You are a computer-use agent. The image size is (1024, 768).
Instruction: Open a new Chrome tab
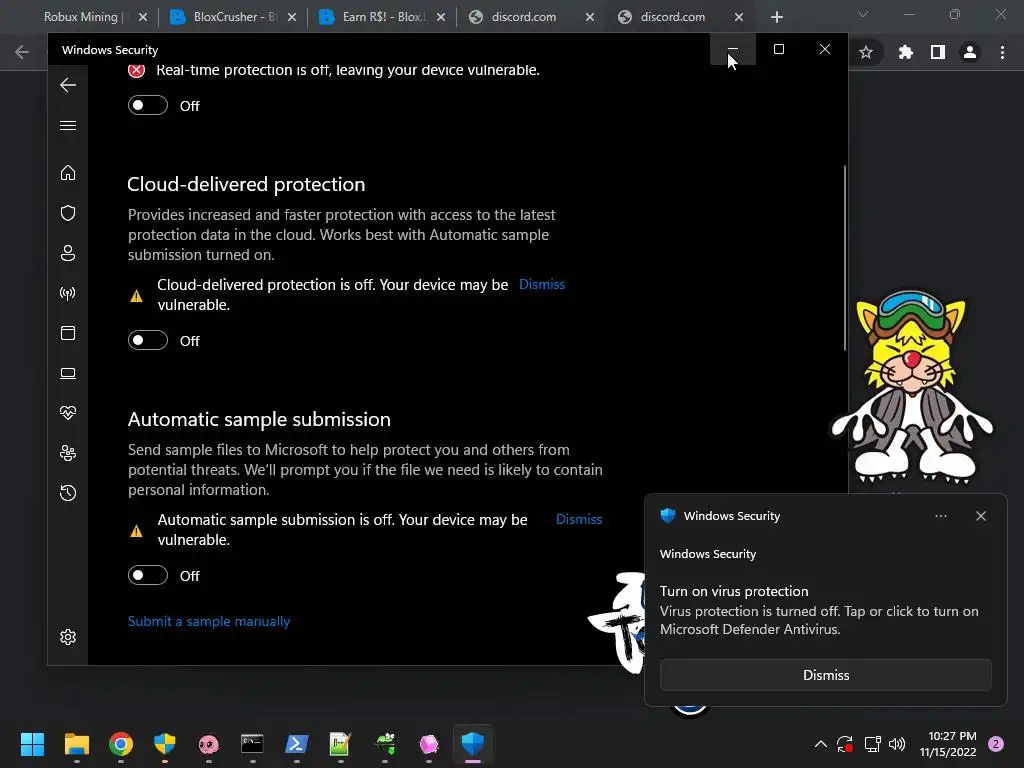click(776, 17)
